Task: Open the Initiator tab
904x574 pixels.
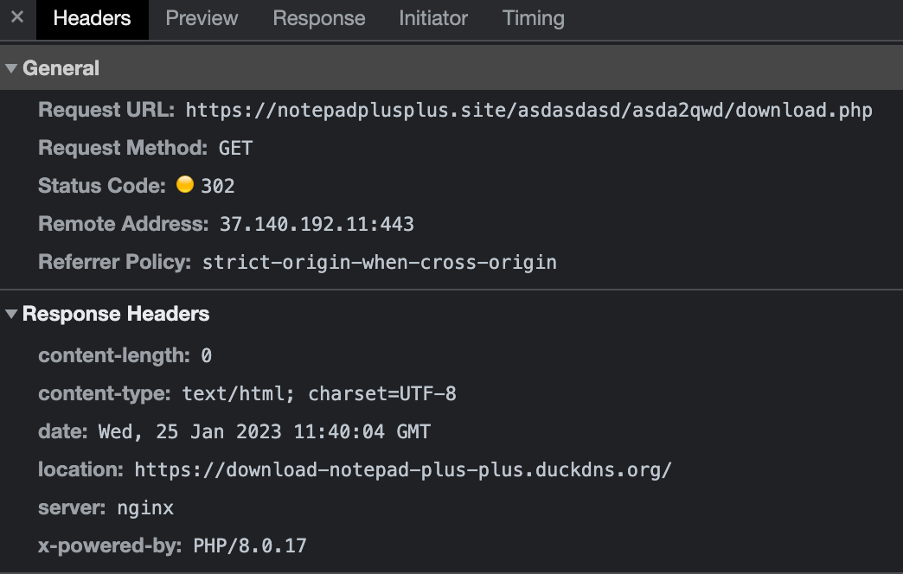Action: 433,18
